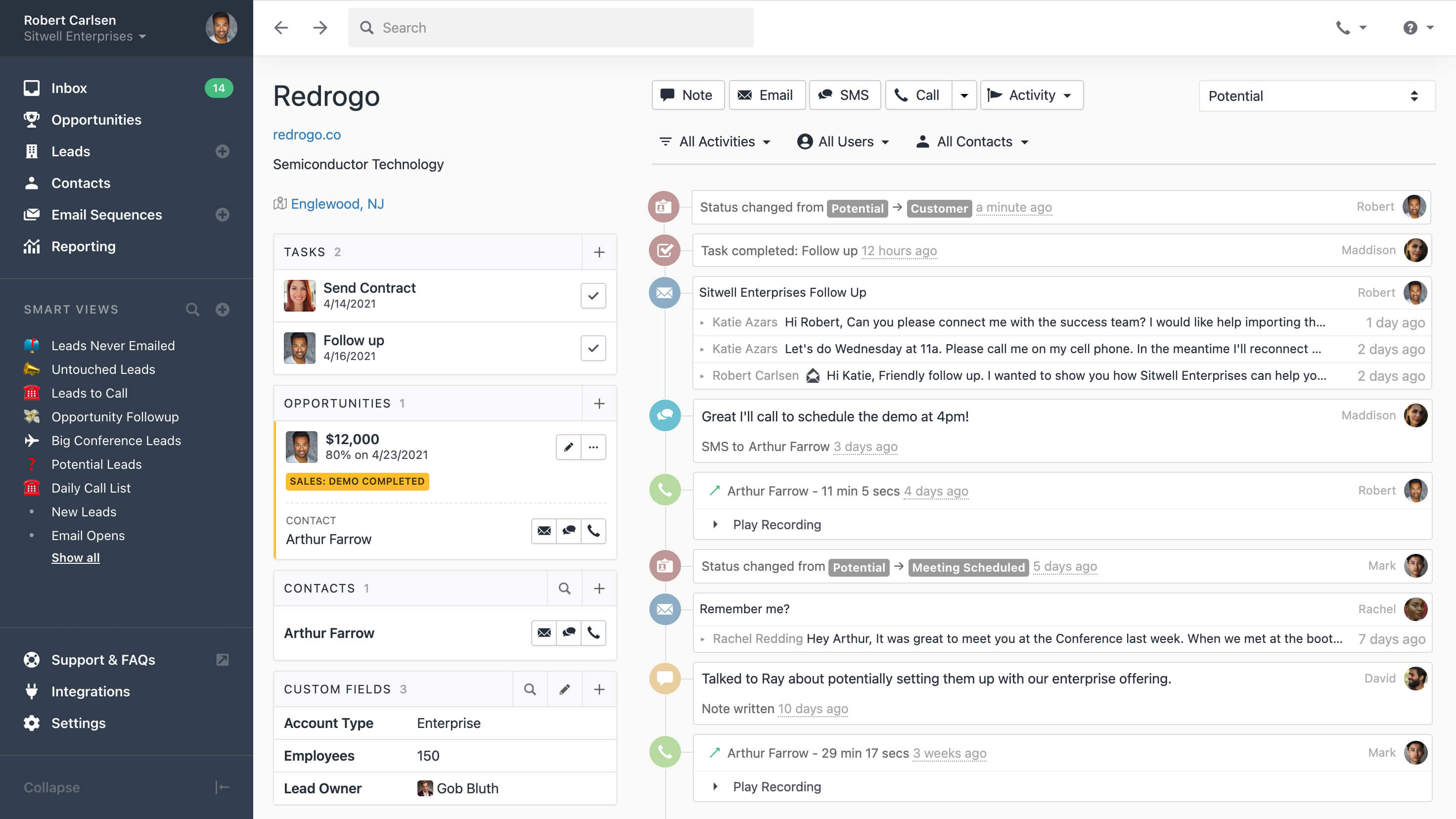Add new Smart View plus icon

coord(222,309)
